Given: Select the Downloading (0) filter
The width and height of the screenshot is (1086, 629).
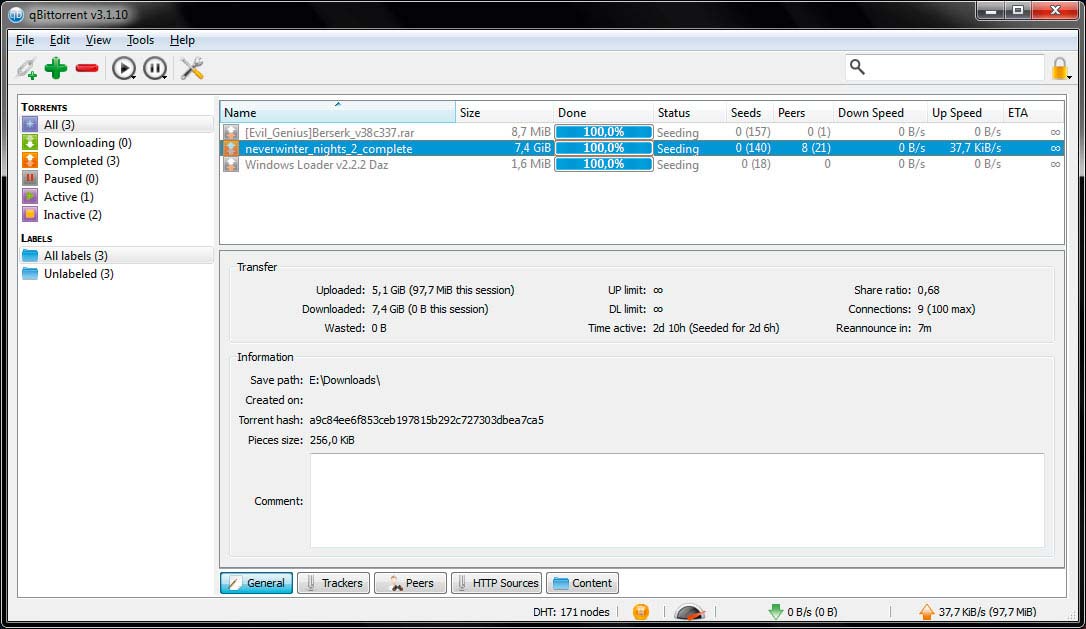Looking at the screenshot, I should [x=117, y=143].
